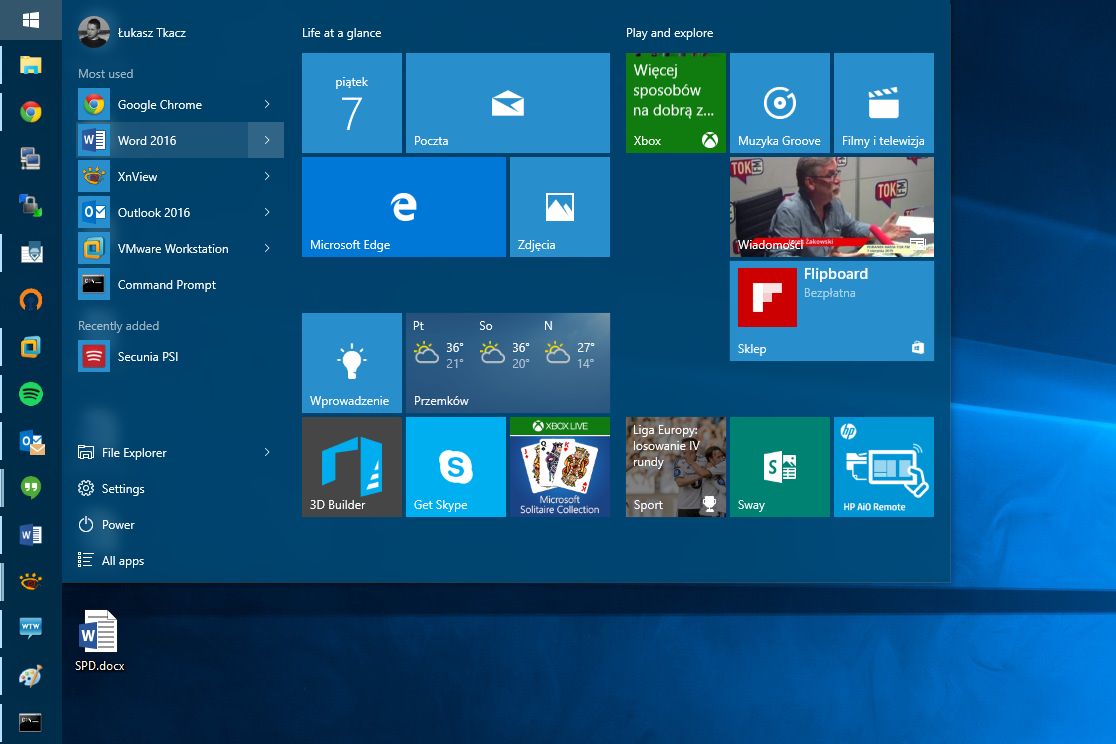Image resolution: width=1116 pixels, height=744 pixels.
Task: Click the Windows Start button
Action: click(31, 20)
